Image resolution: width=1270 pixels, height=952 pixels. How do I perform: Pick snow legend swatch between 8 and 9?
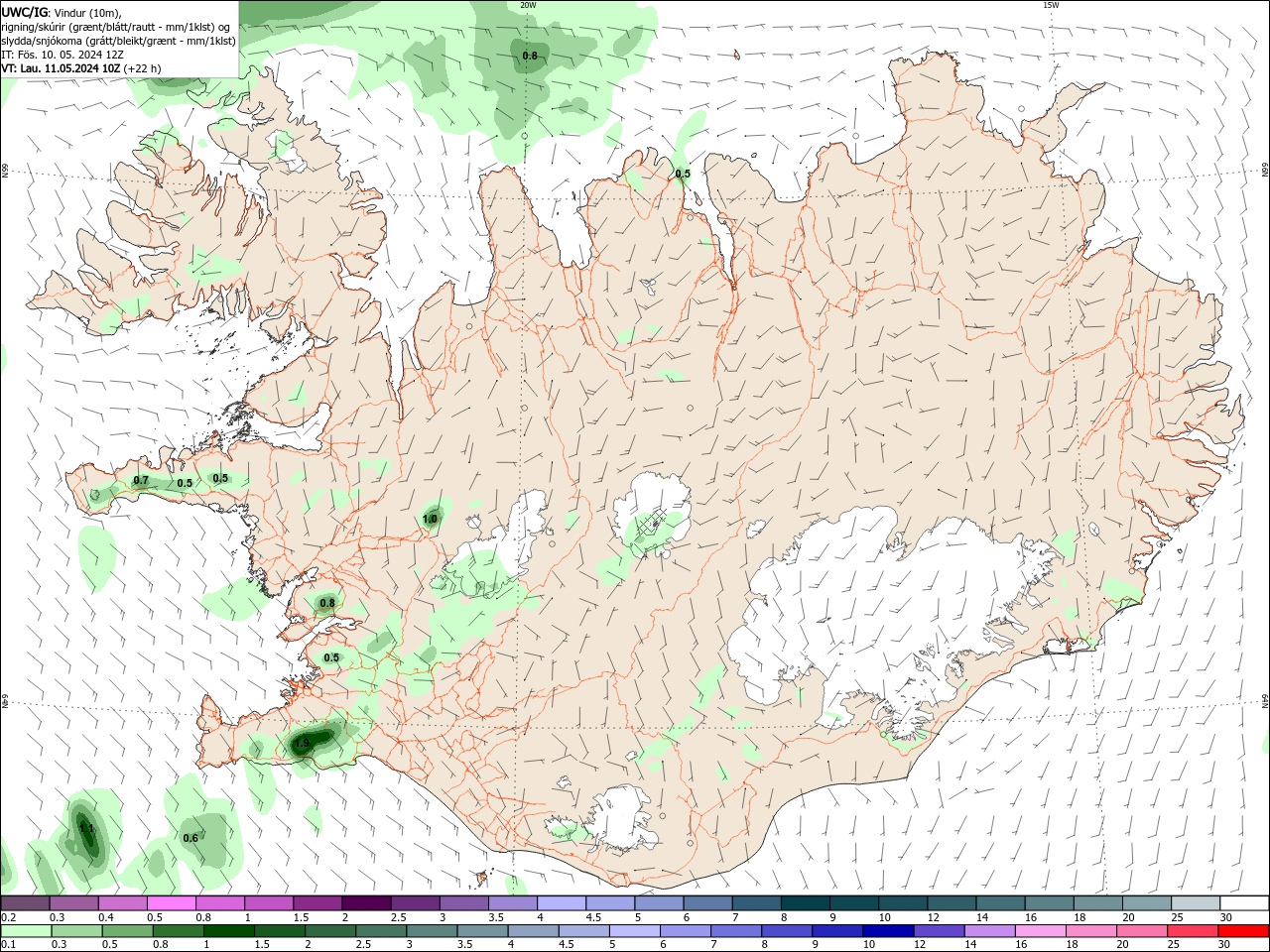(x=806, y=903)
